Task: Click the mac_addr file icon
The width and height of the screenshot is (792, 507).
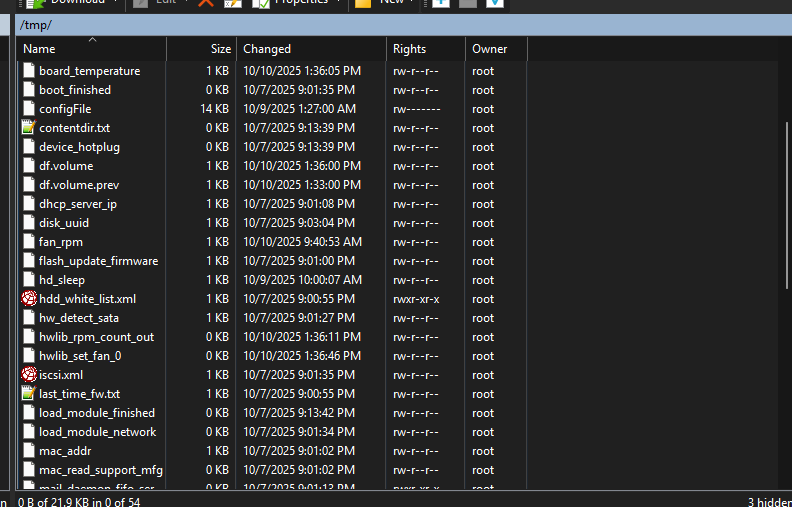Action: [x=29, y=451]
